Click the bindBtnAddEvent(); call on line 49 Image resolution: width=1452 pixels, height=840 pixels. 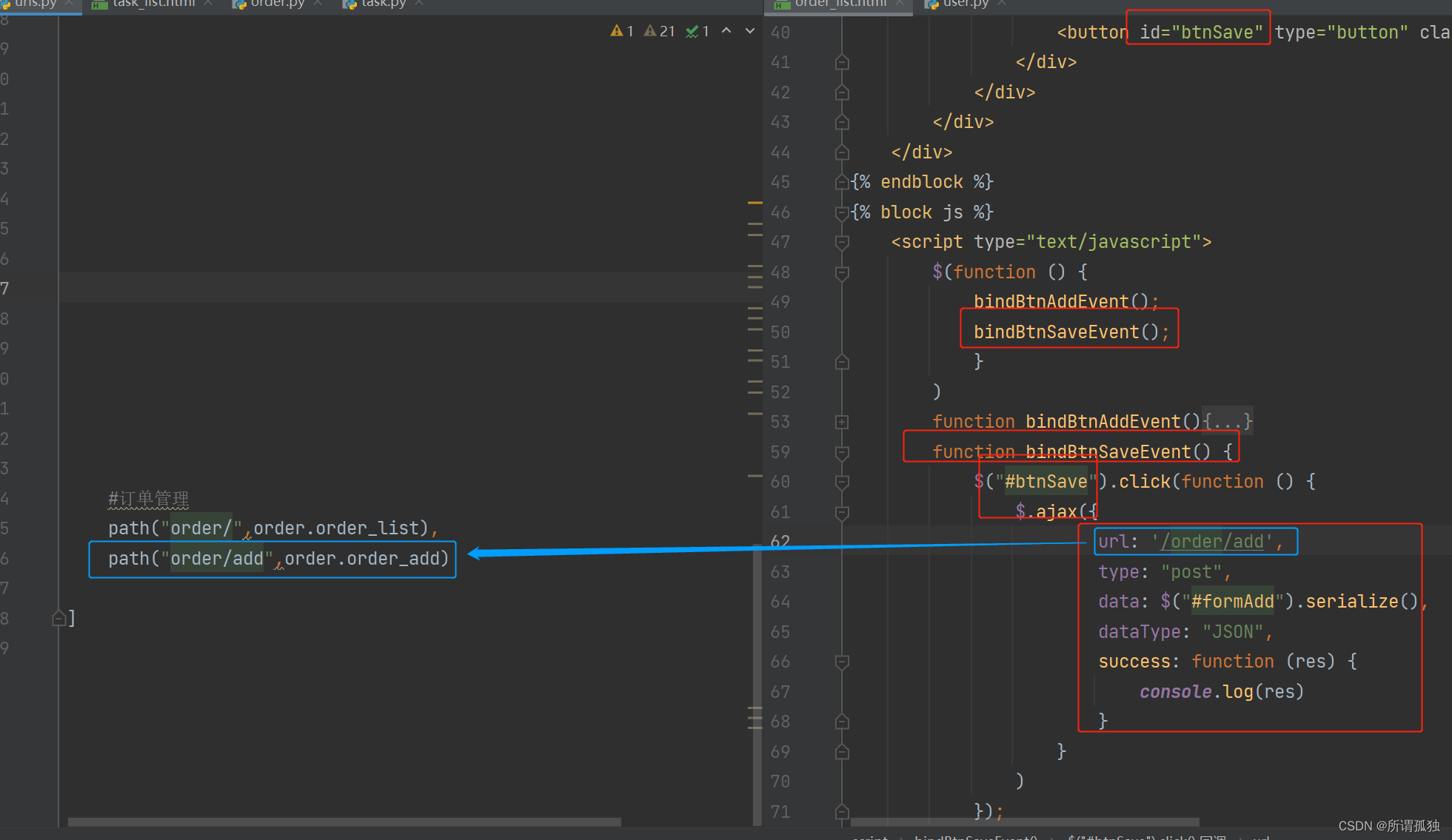1066,302
